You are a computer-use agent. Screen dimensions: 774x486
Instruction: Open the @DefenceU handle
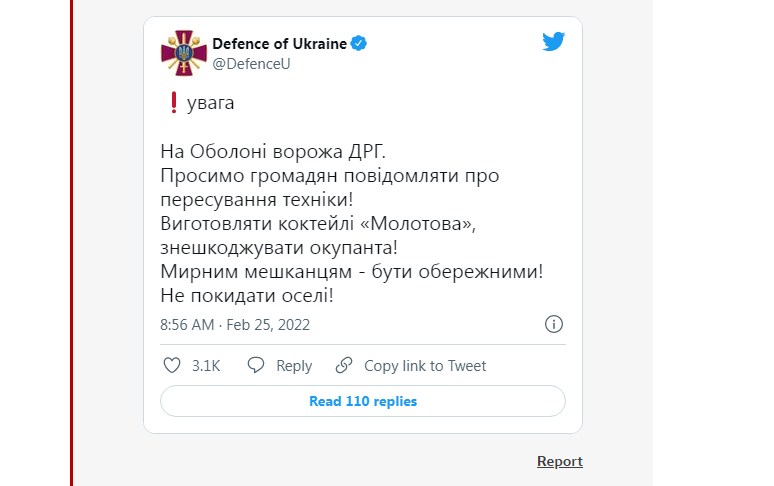tap(251, 64)
